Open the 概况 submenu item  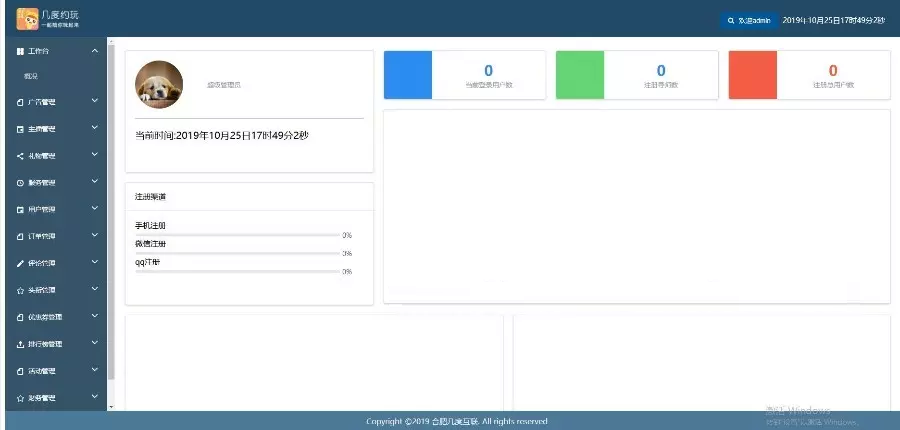click(31, 76)
